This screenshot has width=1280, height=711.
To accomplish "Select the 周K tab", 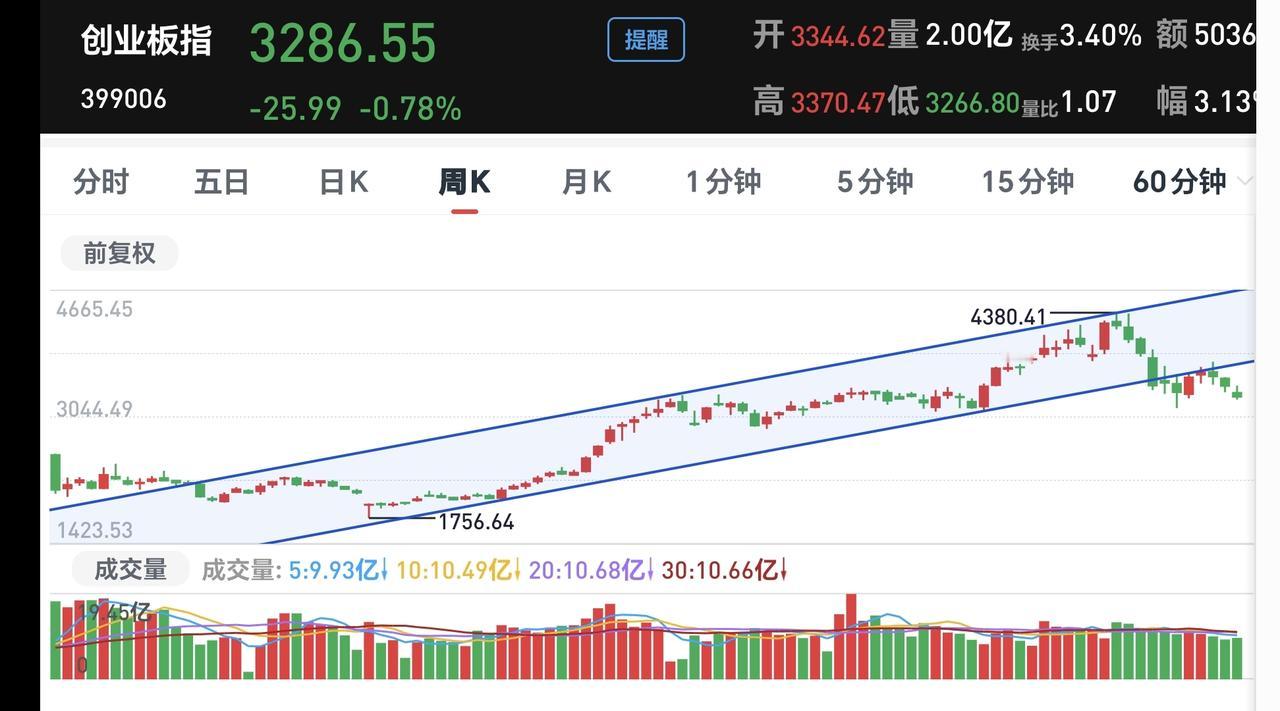I will coord(464,182).
